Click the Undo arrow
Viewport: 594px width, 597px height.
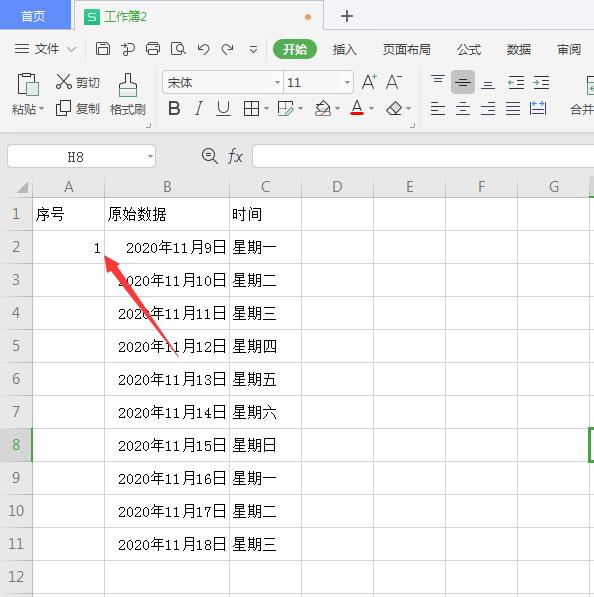click(x=203, y=49)
